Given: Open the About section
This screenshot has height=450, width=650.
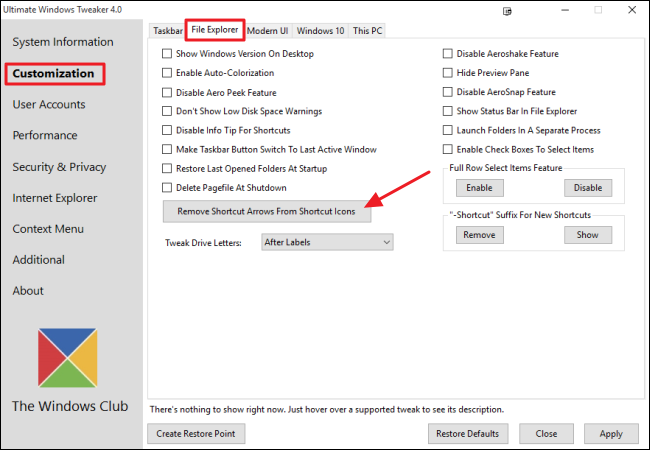Looking at the screenshot, I should pyautogui.click(x=28, y=291).
